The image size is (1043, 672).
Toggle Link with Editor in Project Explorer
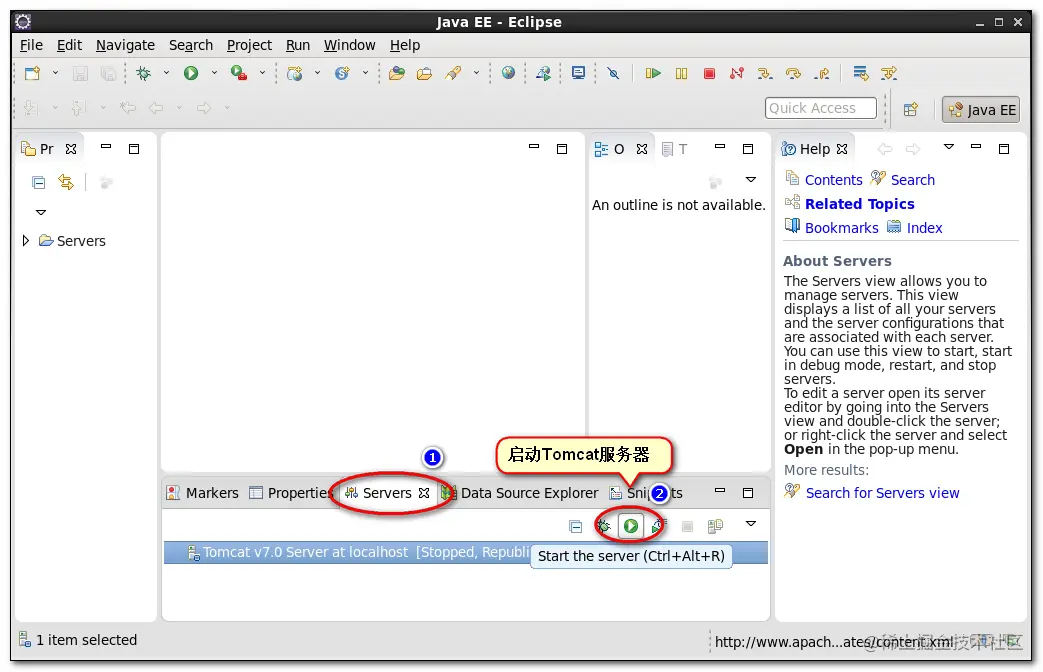[x=66, y=182]
